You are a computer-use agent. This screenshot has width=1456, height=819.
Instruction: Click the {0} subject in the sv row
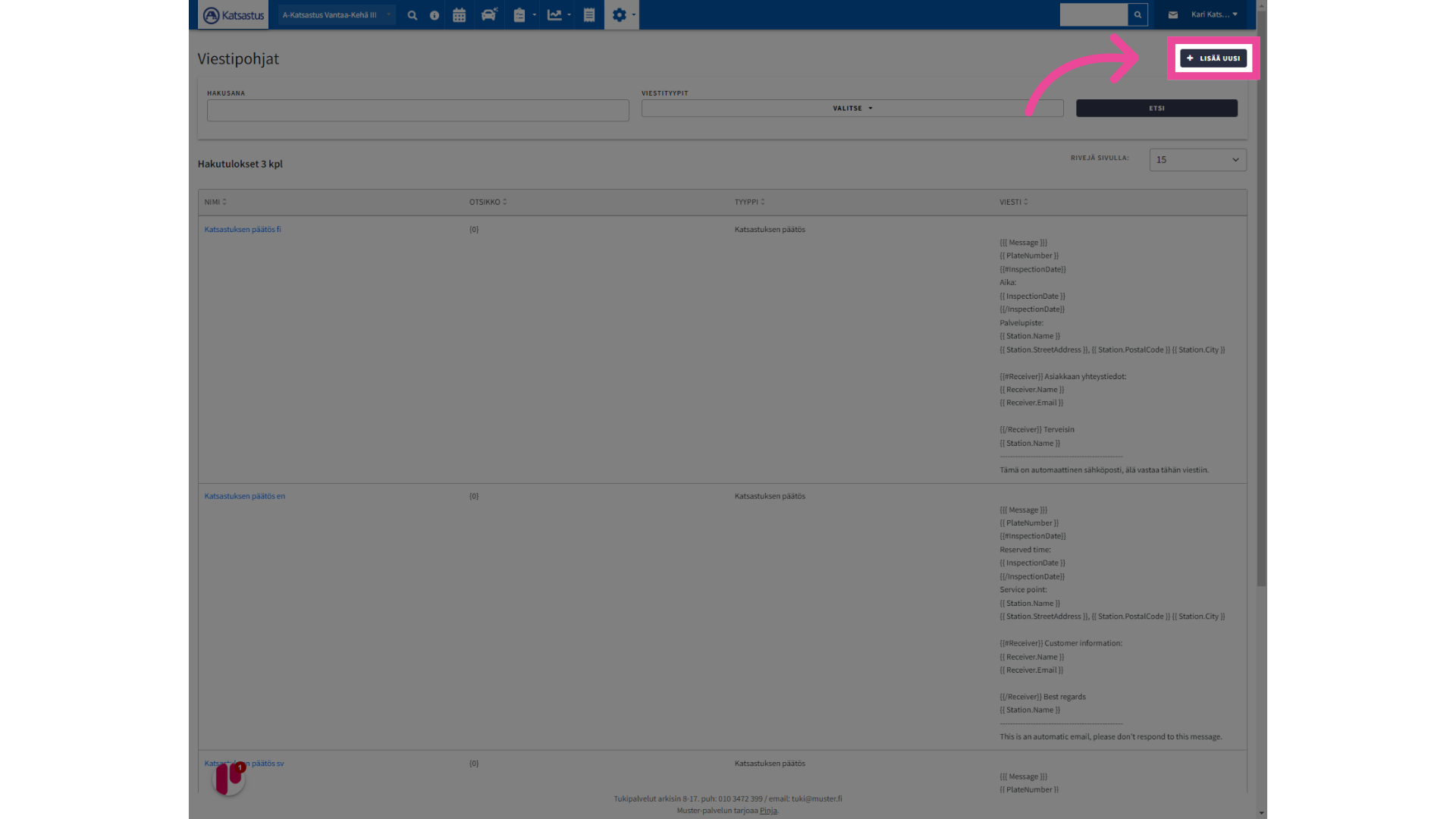(474, 764)
